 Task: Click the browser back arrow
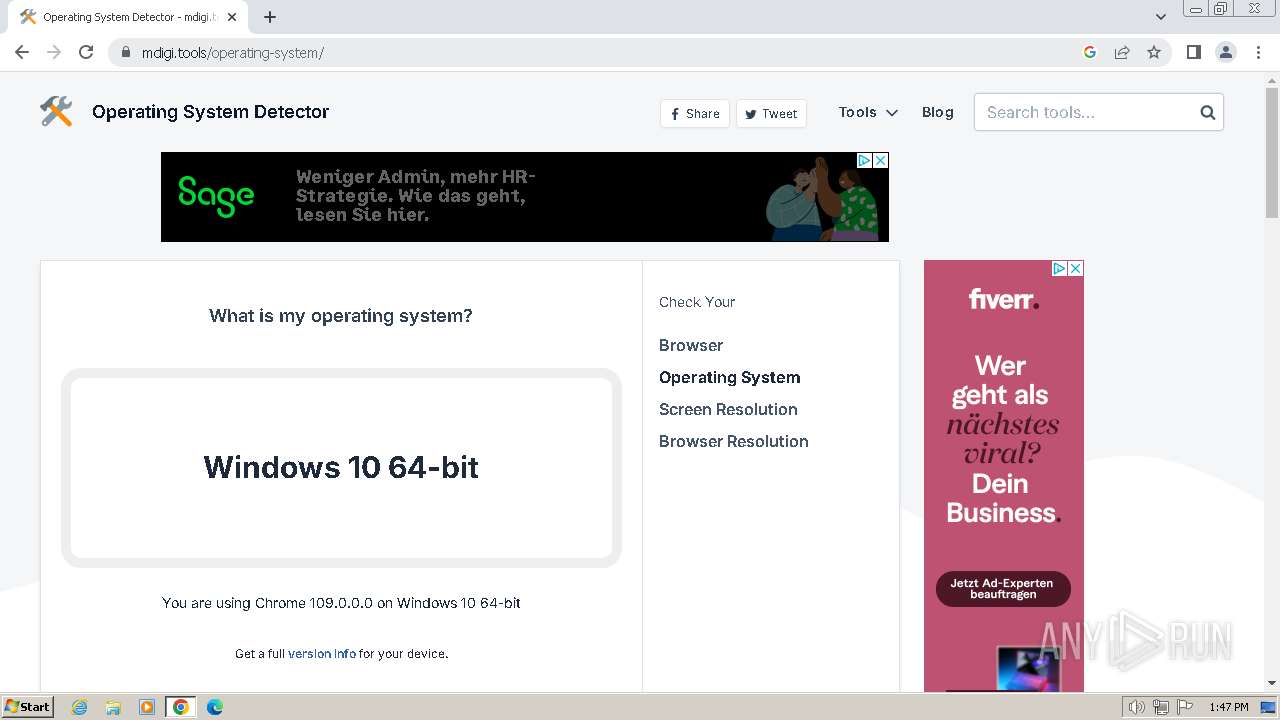(x=22, y=52)
